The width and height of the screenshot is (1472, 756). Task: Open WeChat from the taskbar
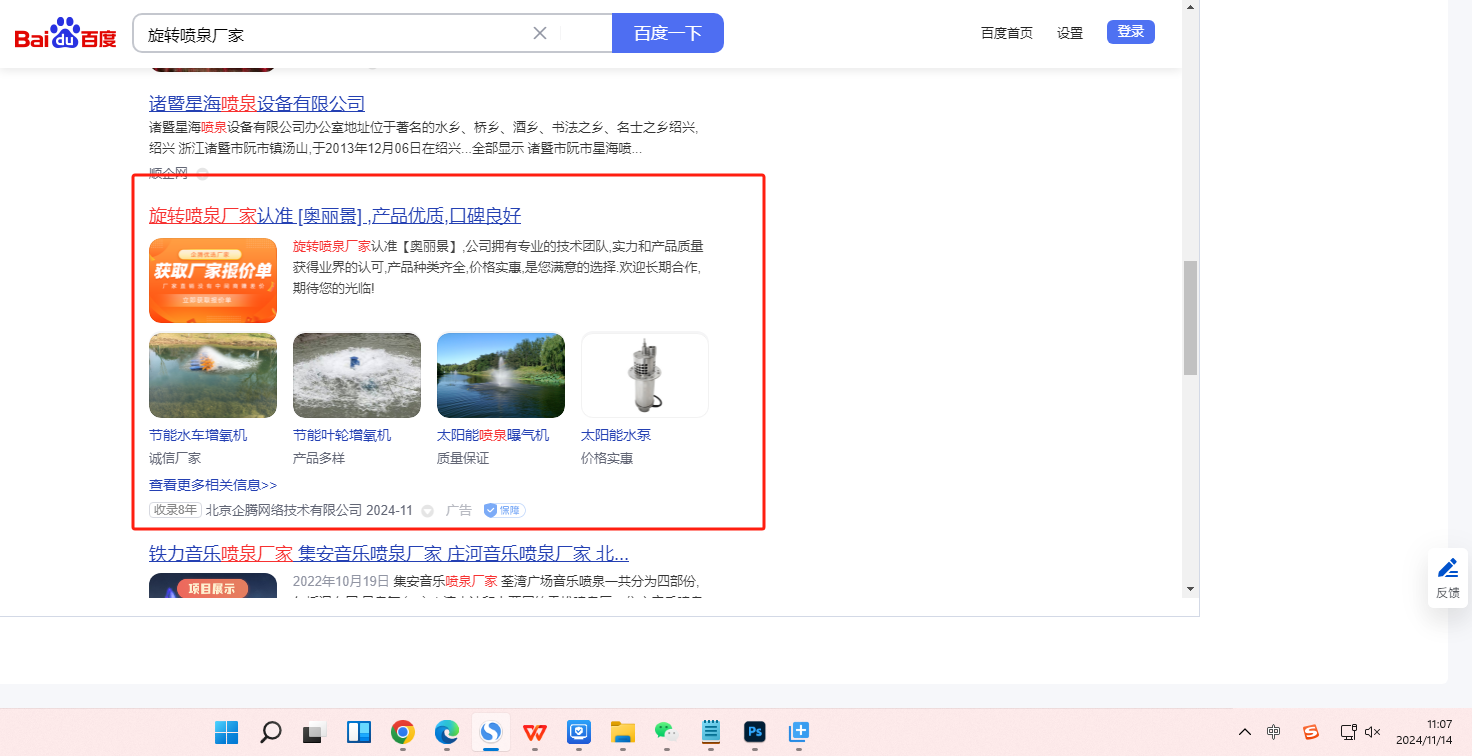coord(667,732)
